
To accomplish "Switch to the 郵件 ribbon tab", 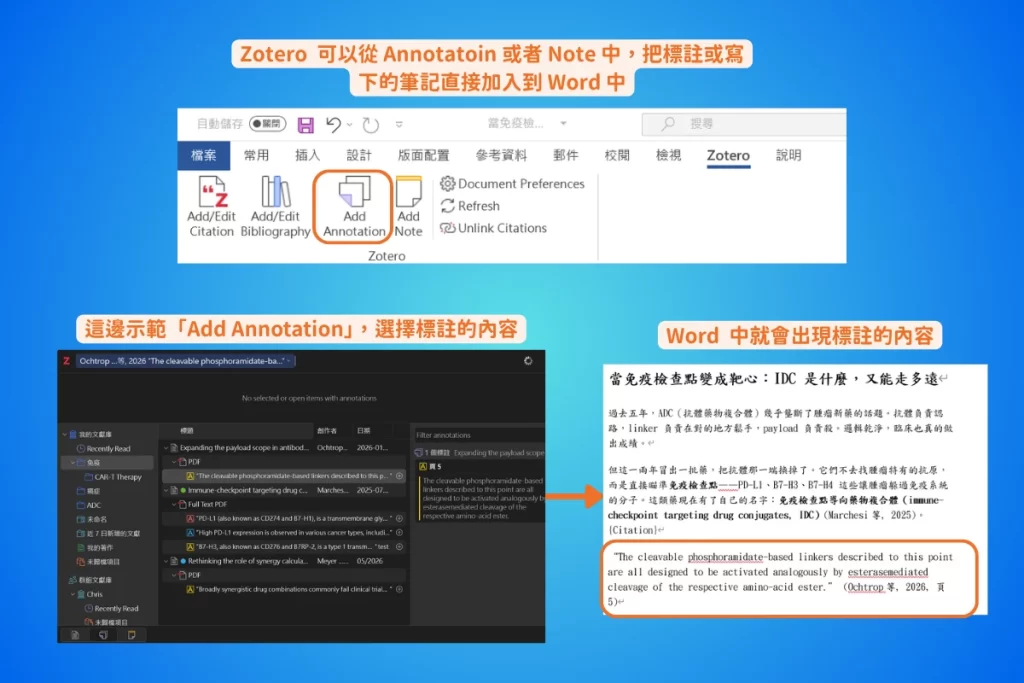I will [566, 155].
